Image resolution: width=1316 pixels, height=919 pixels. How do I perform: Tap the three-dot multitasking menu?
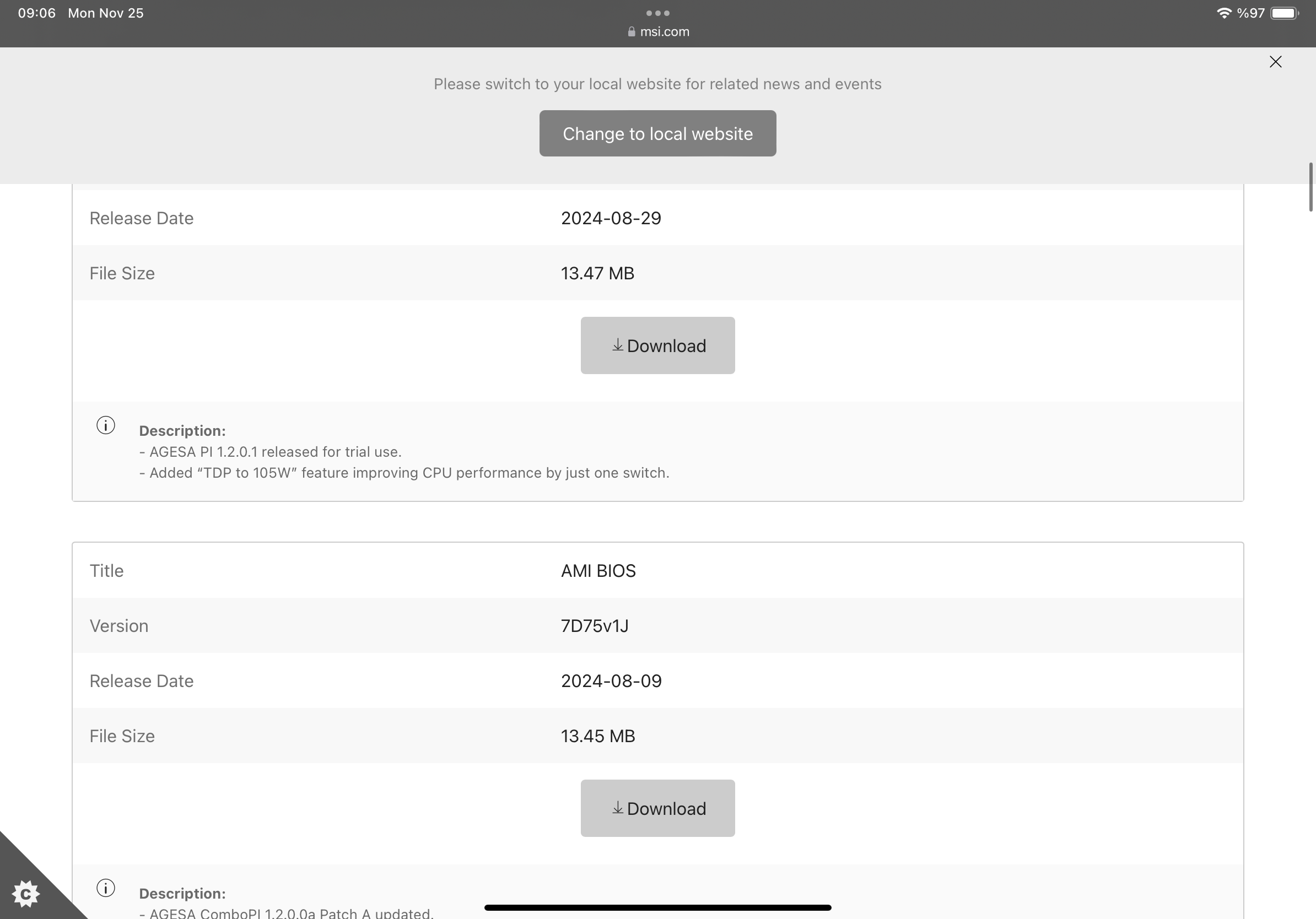[657, 13]
